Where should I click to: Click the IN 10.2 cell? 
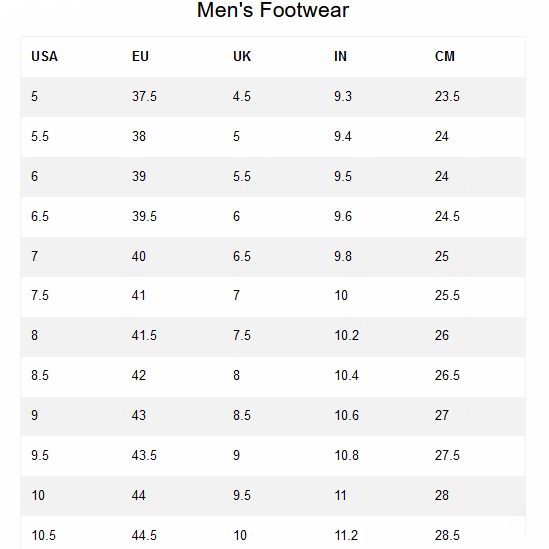(347, 335)
